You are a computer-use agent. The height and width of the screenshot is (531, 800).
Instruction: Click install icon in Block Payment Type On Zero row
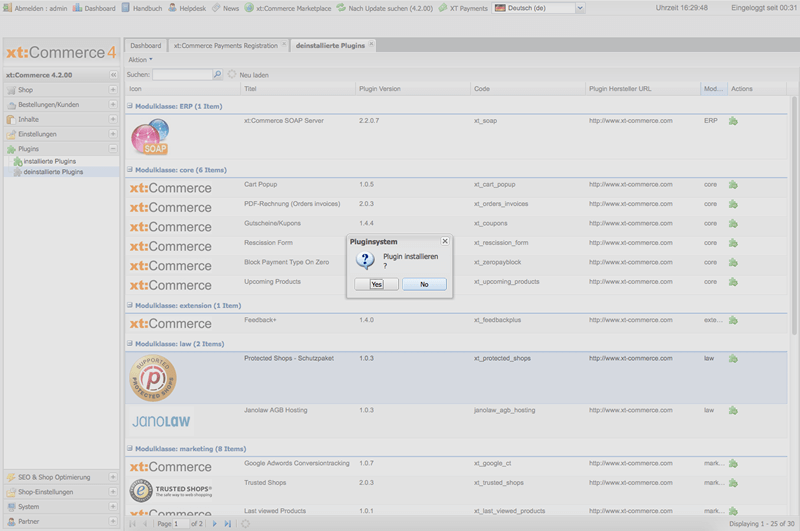pos(733,262)
